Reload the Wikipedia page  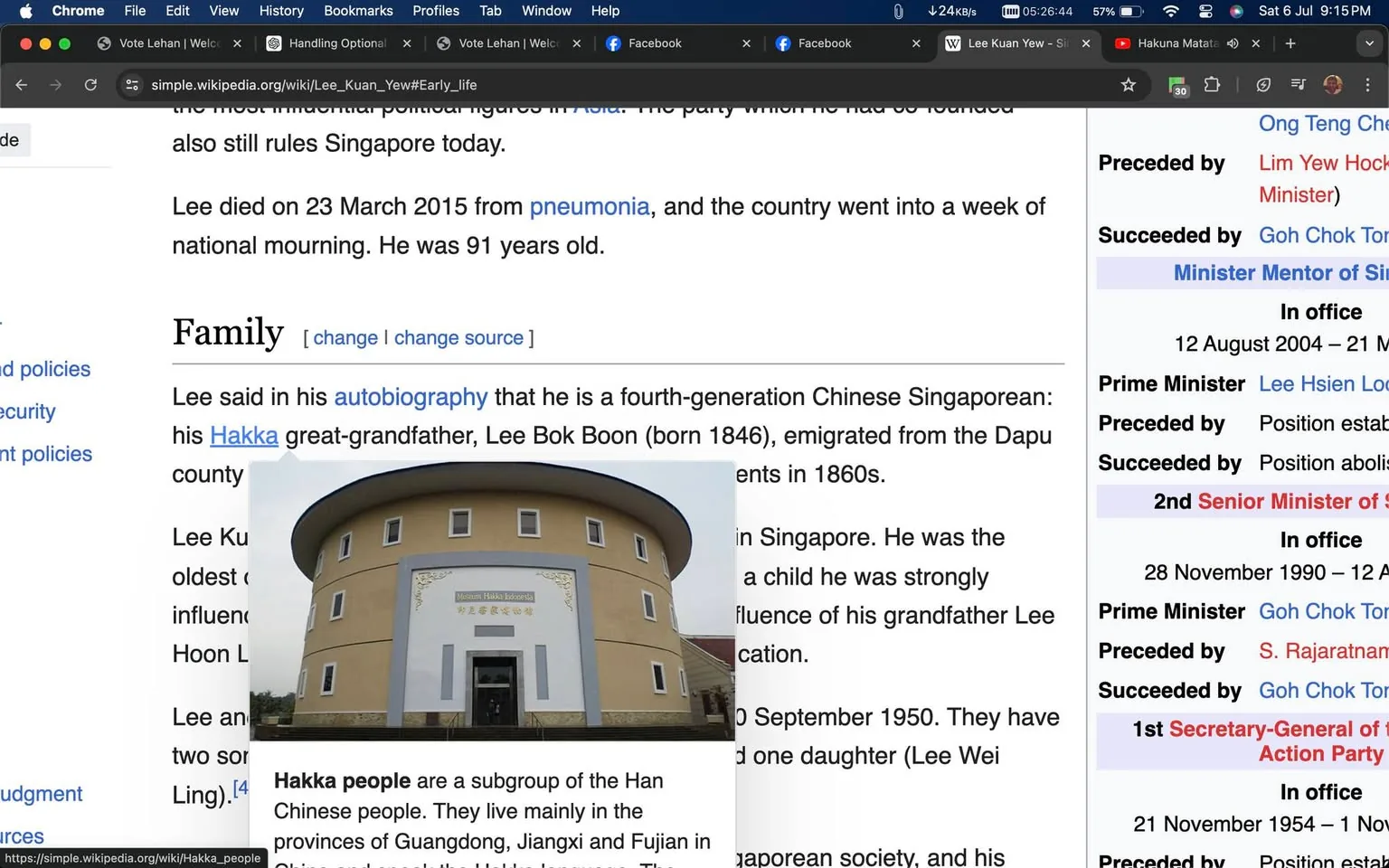pos(90,84)
